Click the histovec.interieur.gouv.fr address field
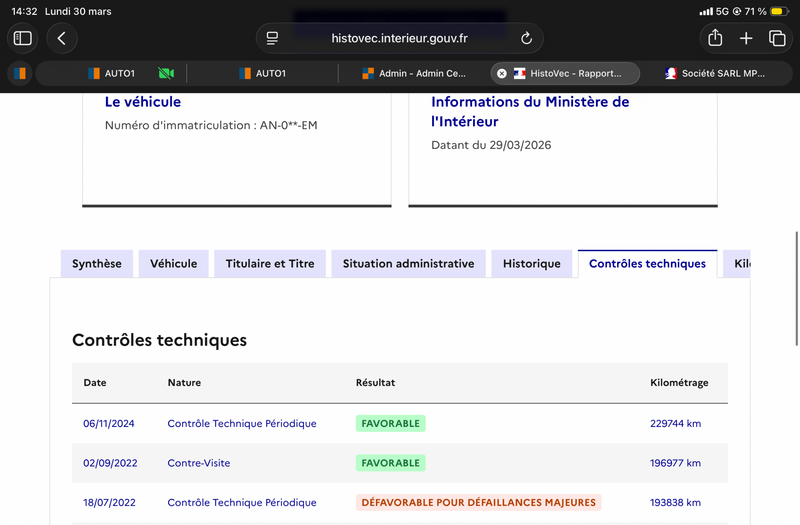This screenshot has width=800, height=525. point(399,38)
